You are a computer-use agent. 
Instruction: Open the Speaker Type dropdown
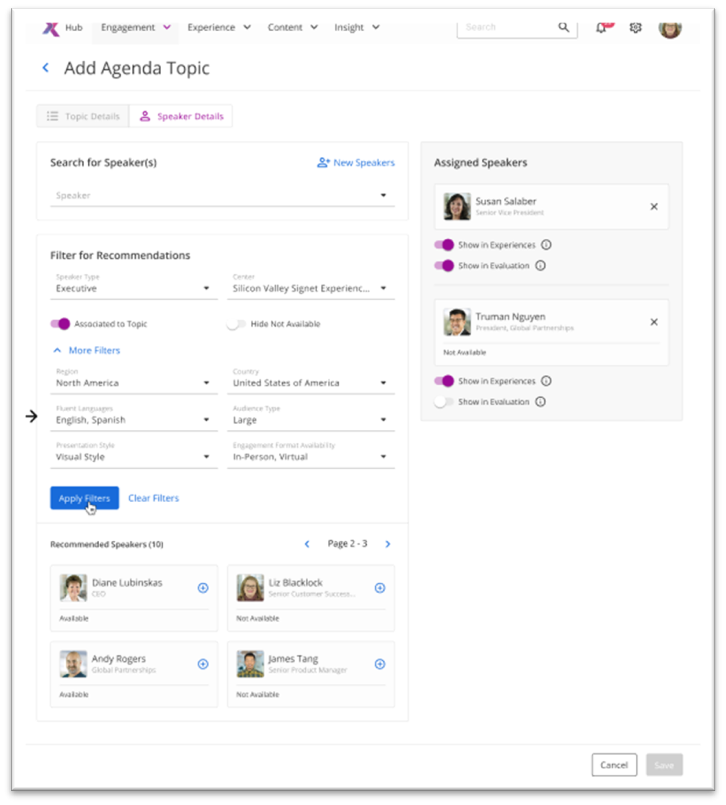tap(133, 288)
